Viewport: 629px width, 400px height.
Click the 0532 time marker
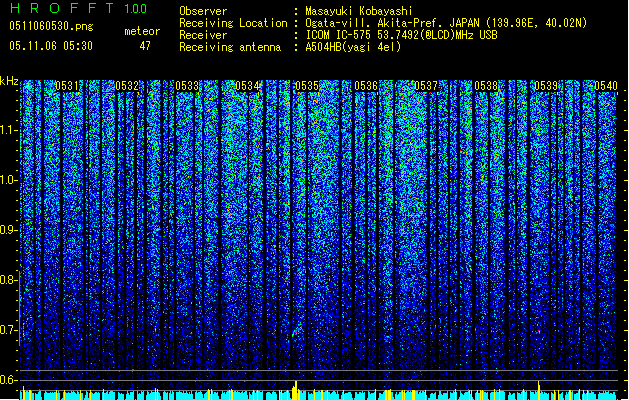point(127,86)
